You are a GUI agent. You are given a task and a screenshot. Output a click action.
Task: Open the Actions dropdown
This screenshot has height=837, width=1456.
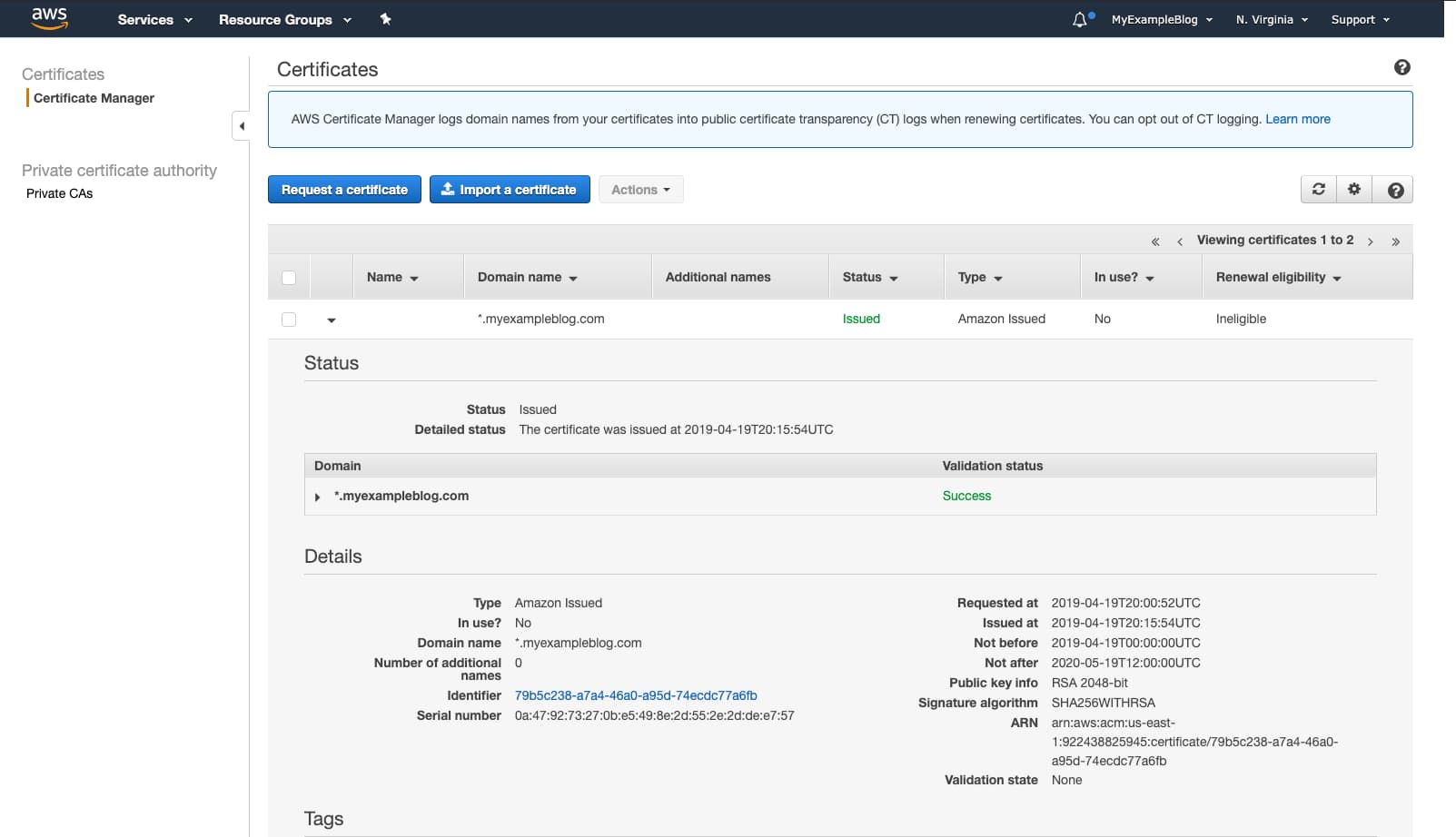[x=640, y=189]
